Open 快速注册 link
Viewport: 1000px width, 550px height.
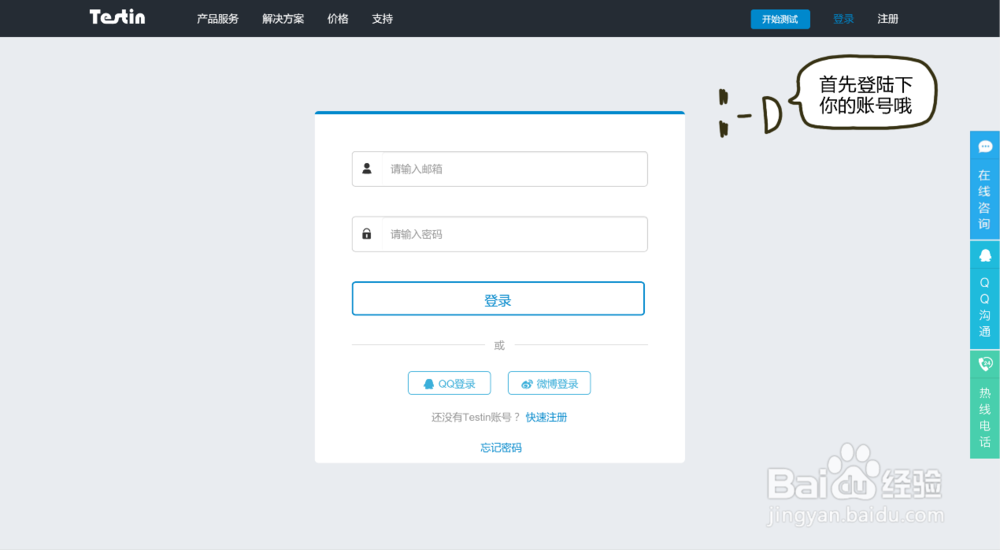point(546,417)
